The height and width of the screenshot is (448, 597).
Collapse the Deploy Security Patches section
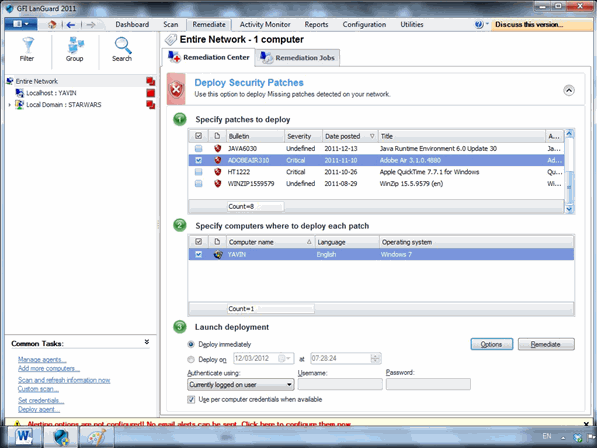569,90
